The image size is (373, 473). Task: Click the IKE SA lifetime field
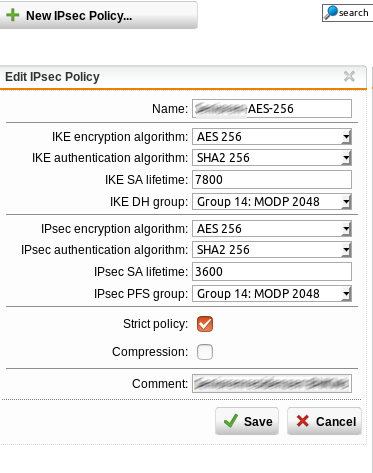click(x=272, y=180)
